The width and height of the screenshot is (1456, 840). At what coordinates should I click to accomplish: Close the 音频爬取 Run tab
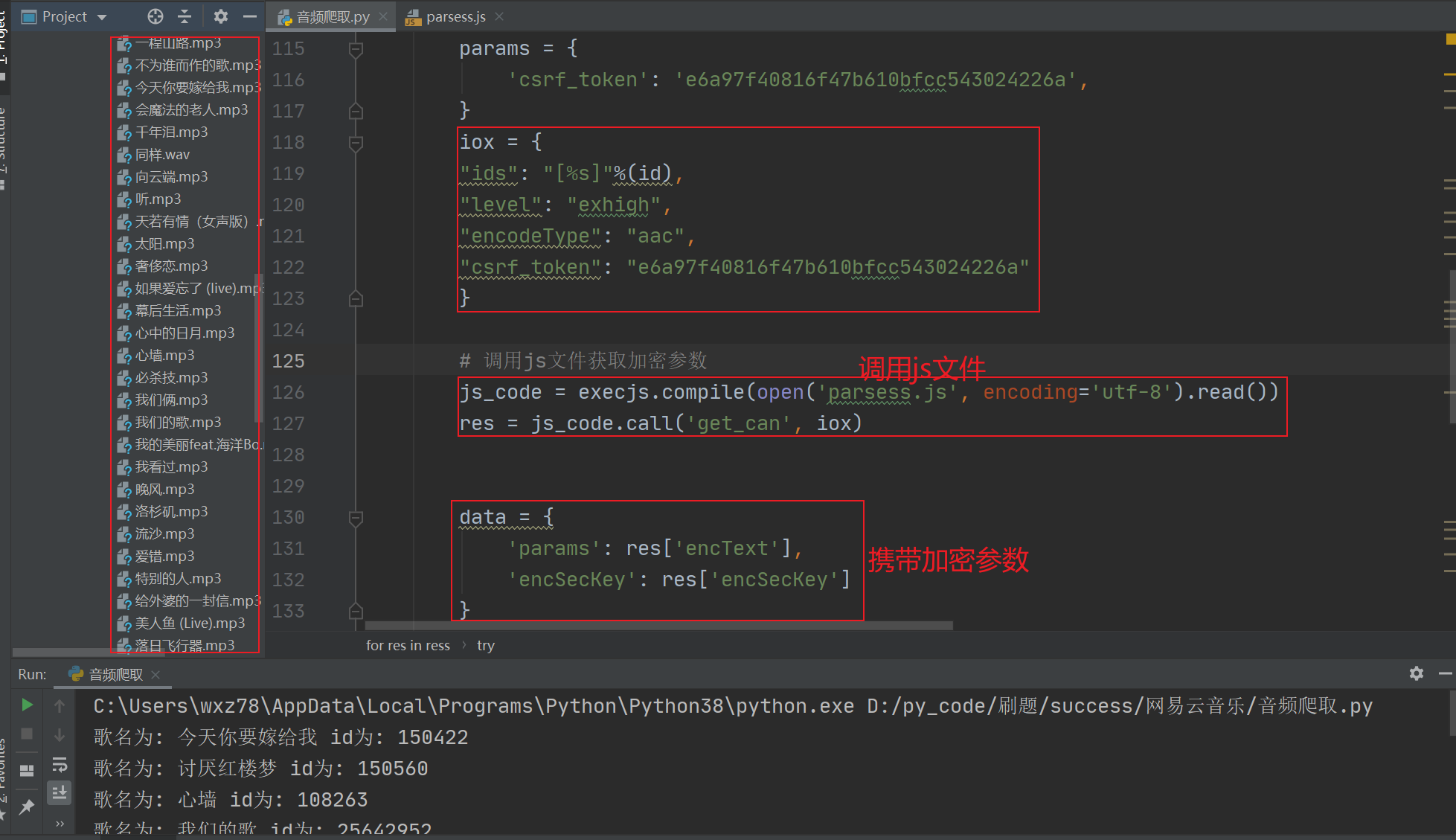click(155, 674)
